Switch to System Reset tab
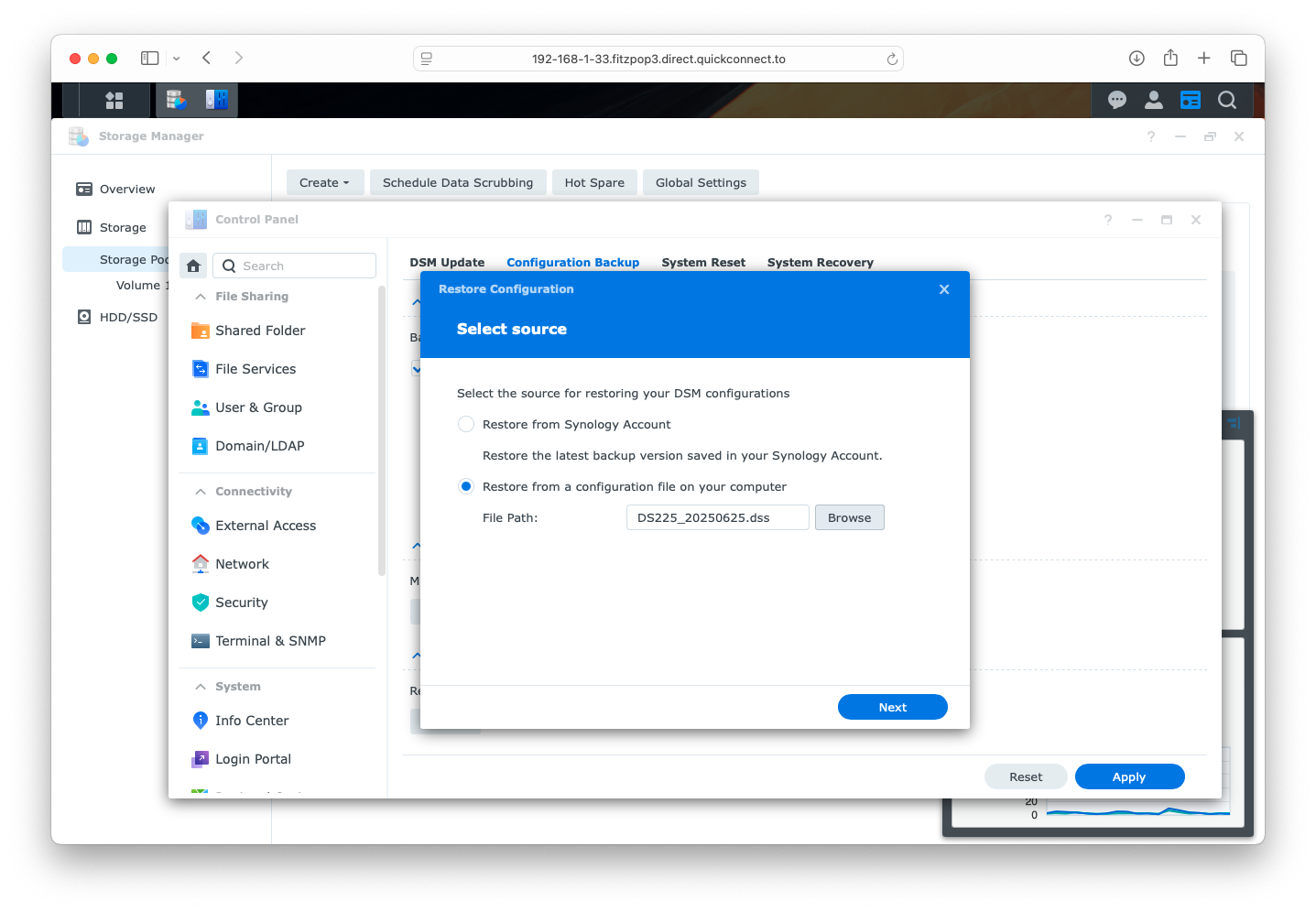Viewport: 1316px width, 912px height. click(703, 263)
